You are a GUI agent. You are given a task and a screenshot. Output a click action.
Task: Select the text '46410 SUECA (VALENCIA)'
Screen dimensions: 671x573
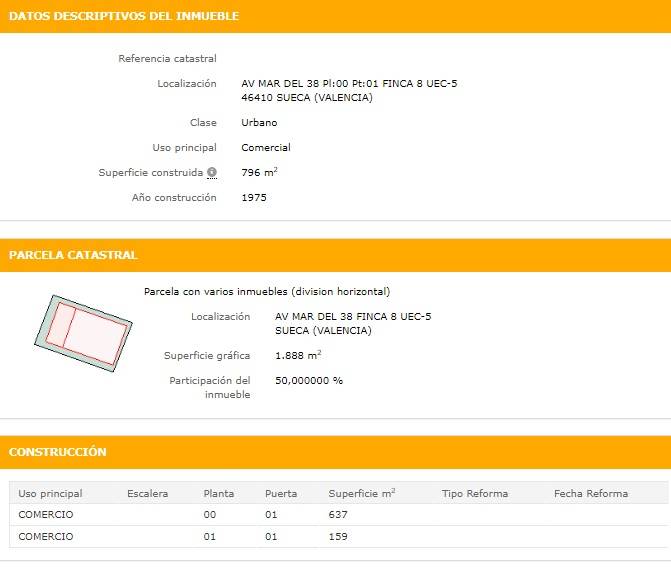click(307, 98)
